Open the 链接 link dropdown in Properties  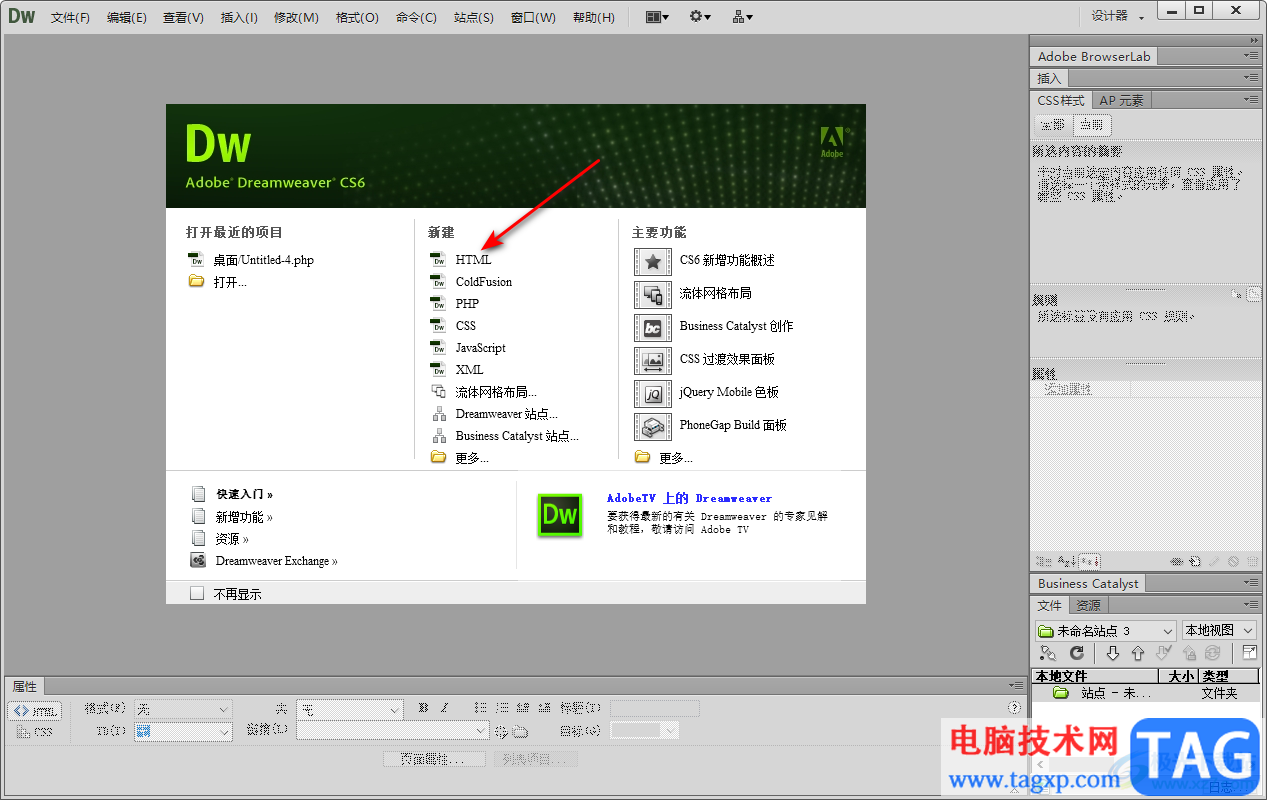click(x=392, y=732)
